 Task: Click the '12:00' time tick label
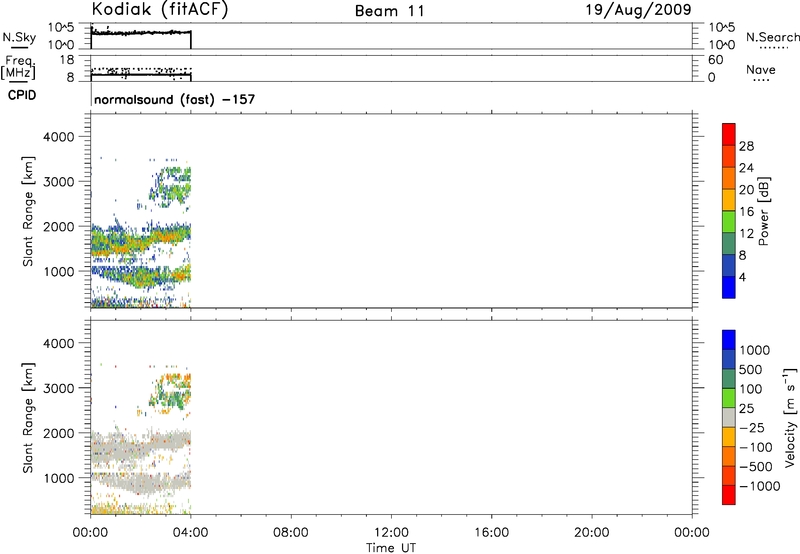391,533
